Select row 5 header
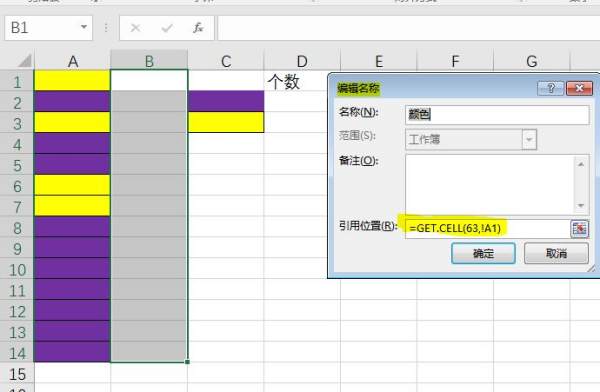The width and height of the screenshot is (600, 392). point(17,165)
